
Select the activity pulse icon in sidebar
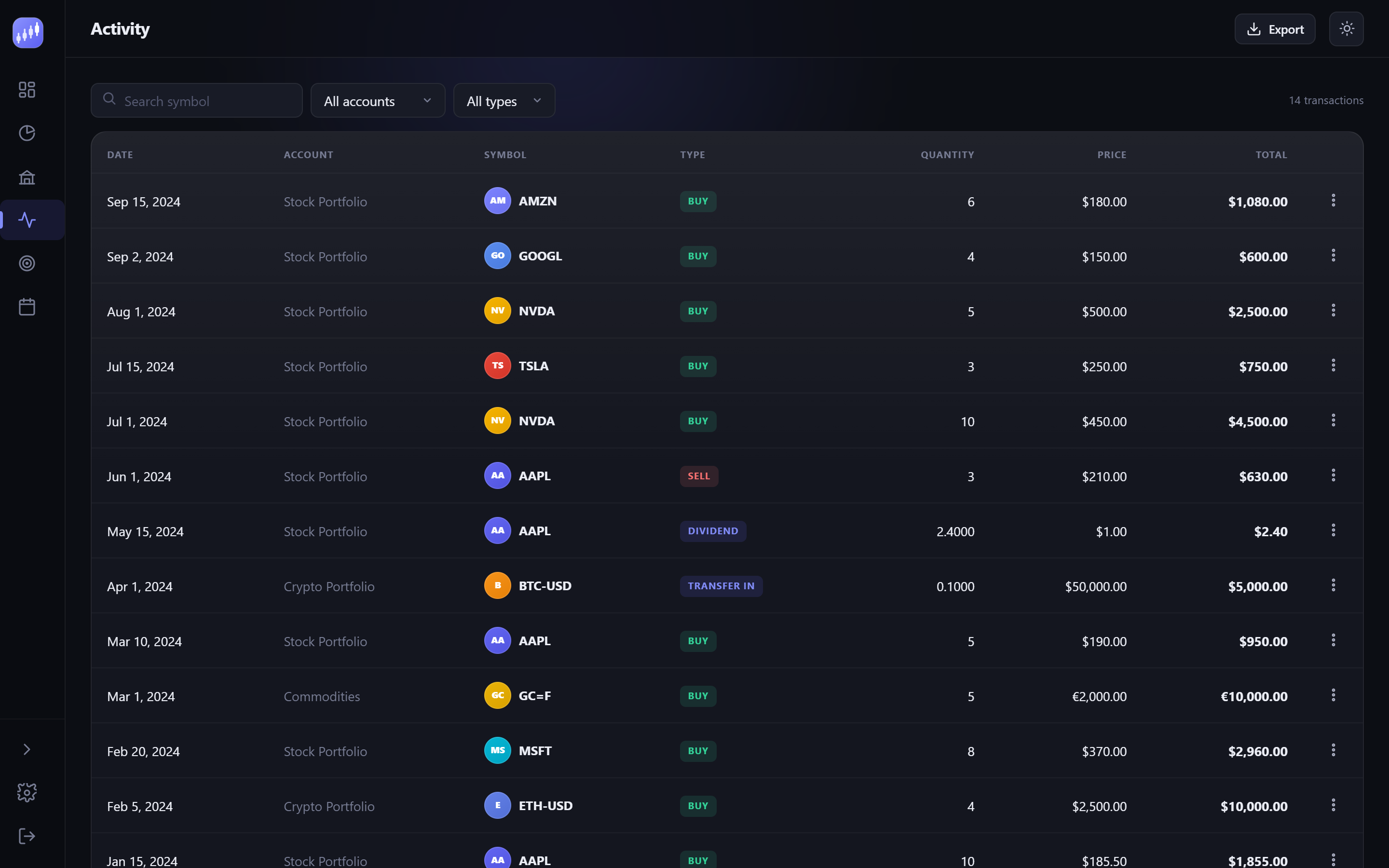pyautogui.click(x=27, y=220)
